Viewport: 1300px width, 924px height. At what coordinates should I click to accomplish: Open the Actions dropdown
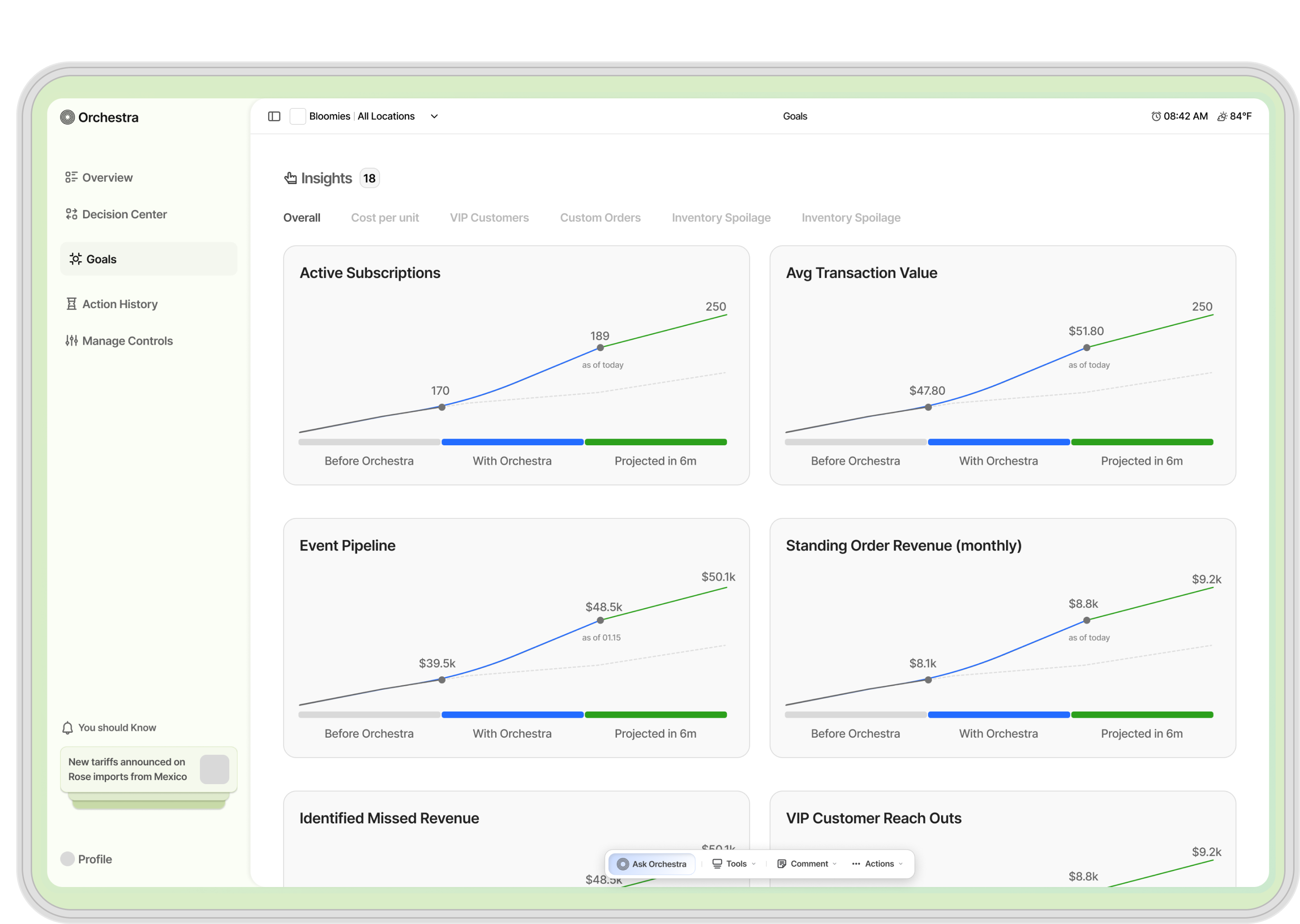pos(877,864)
